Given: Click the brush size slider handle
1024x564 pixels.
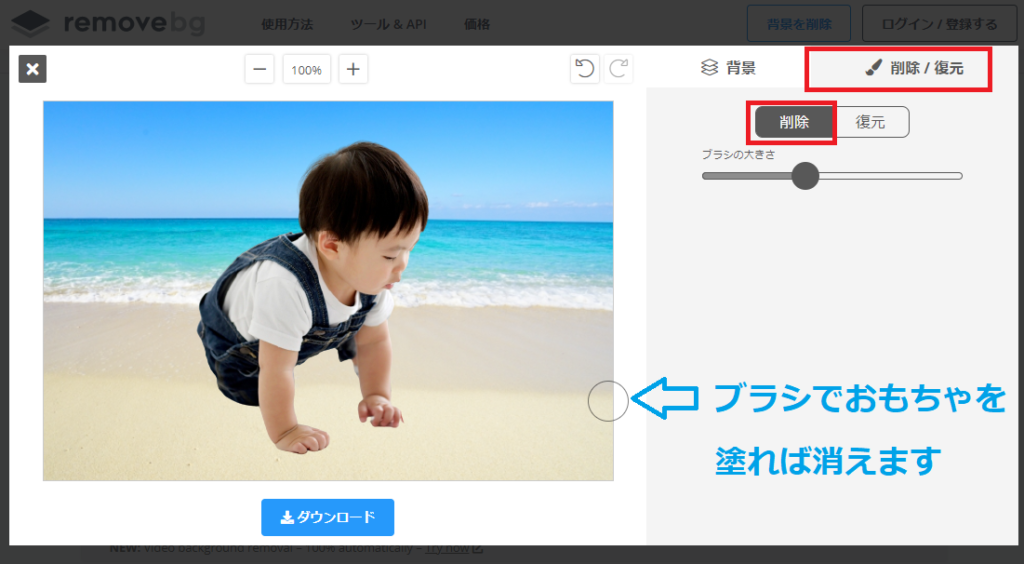Looking at the screenshot, I should (x=805, y=176).
